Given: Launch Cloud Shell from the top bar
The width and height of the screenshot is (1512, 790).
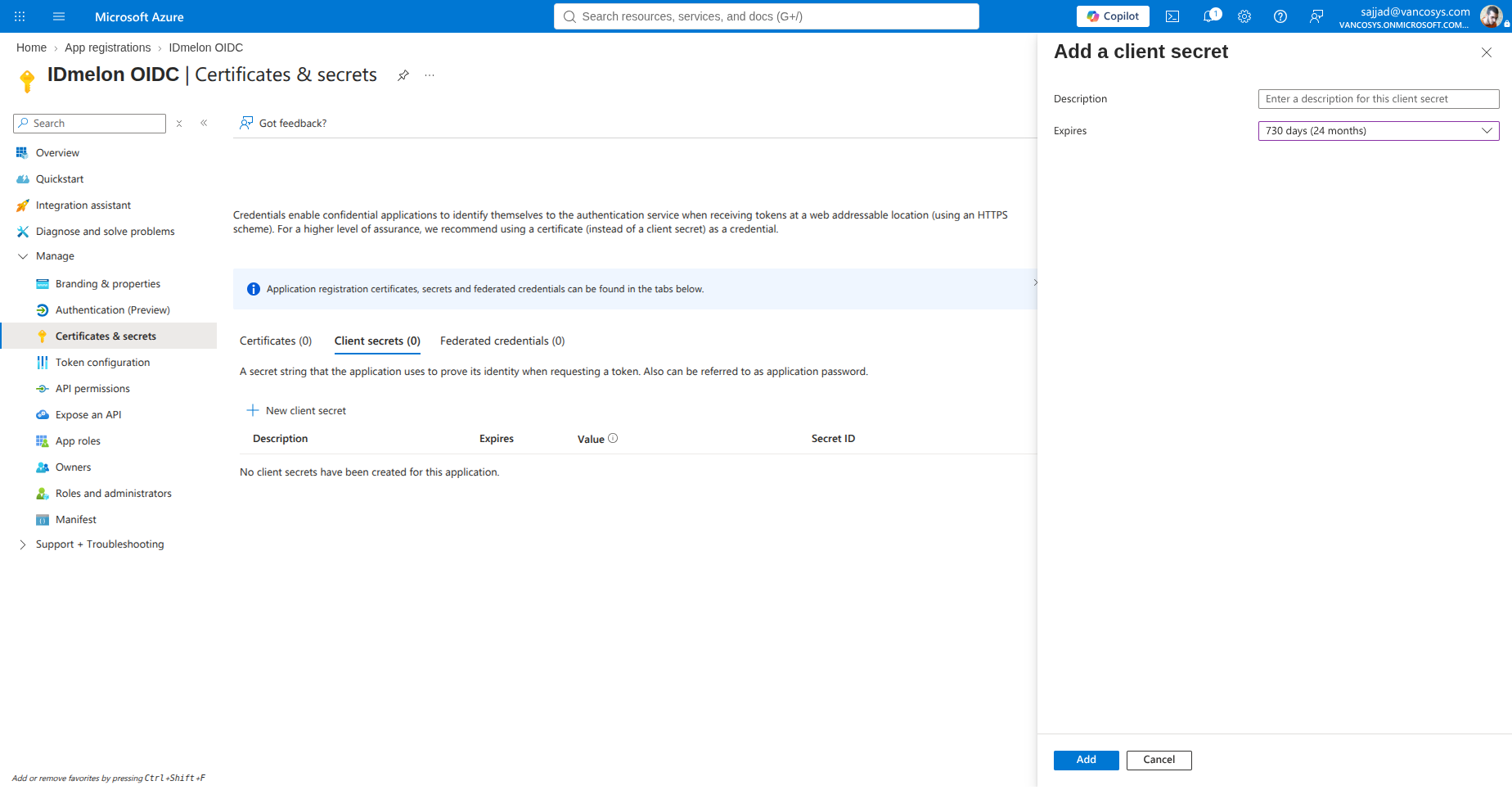Looking at the screenshot, I should click(x=1172, y=16).
